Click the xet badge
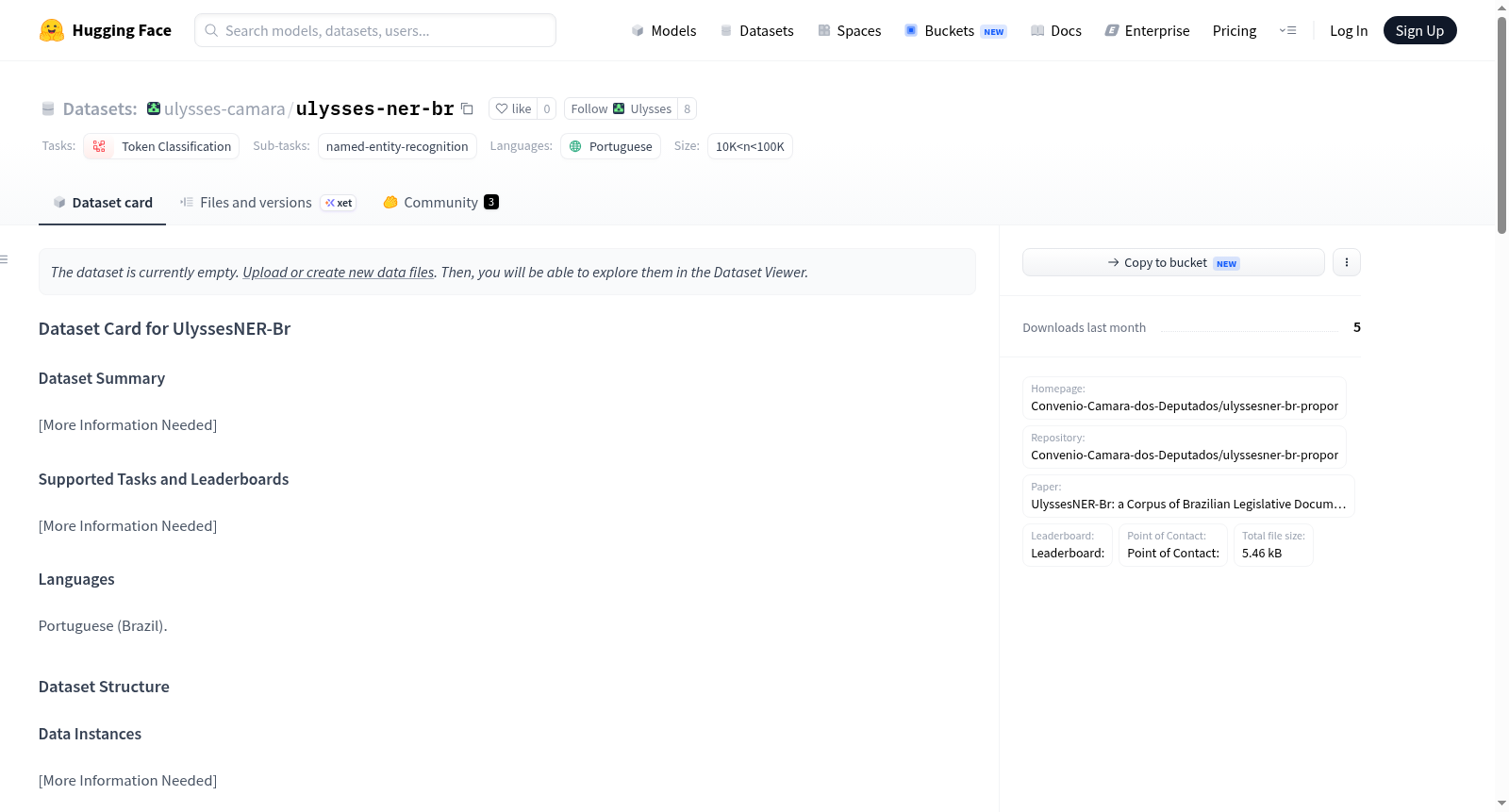 tap(339, 203)
